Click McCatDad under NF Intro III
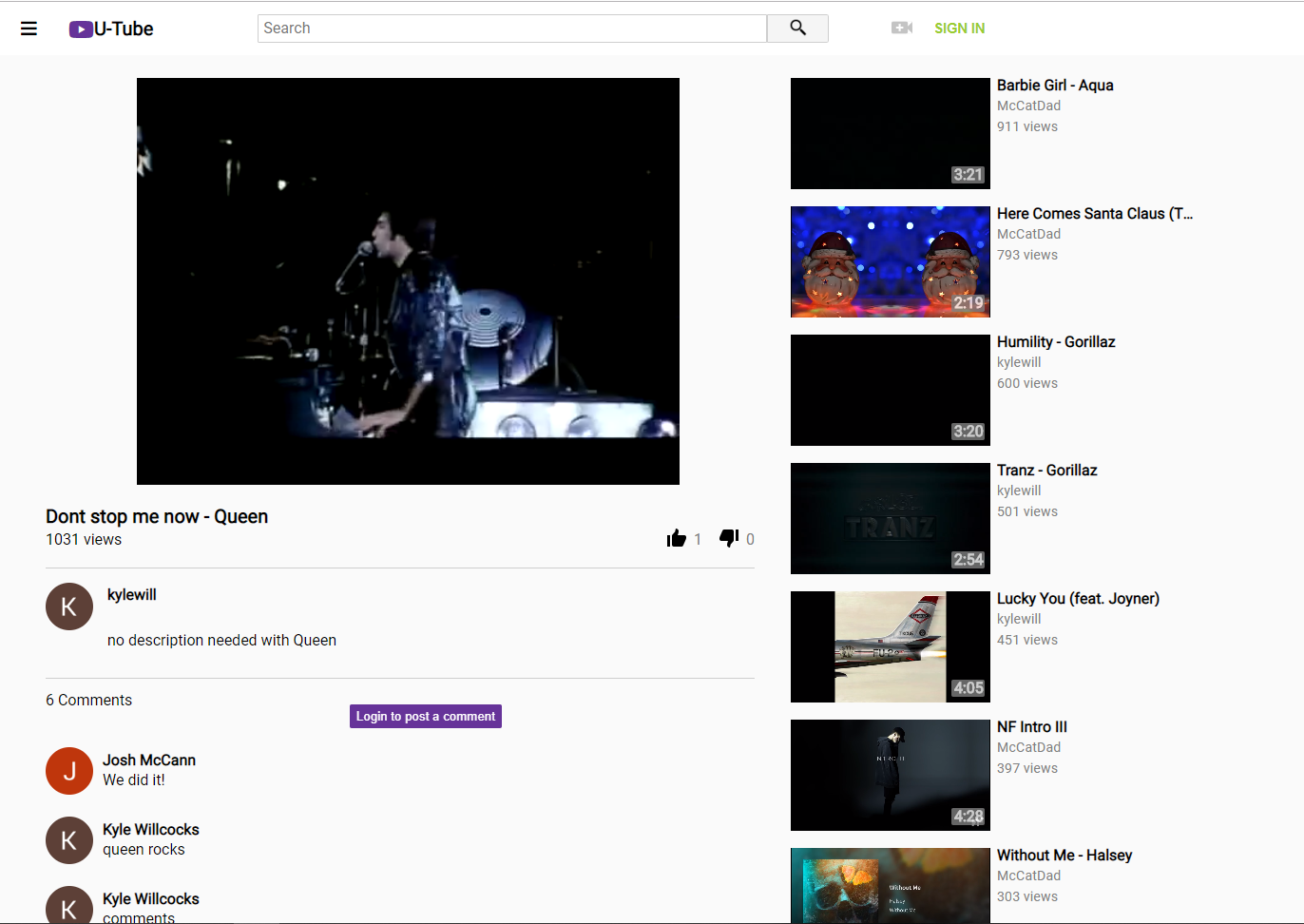 (x=1028, y=748)
